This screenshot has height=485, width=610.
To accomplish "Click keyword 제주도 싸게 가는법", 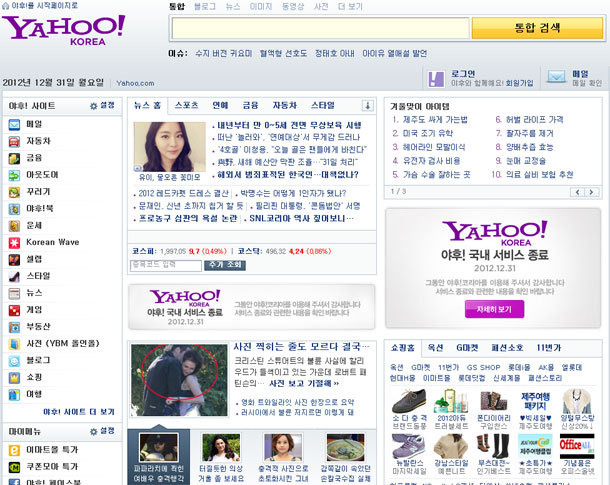I will (435, 120).
